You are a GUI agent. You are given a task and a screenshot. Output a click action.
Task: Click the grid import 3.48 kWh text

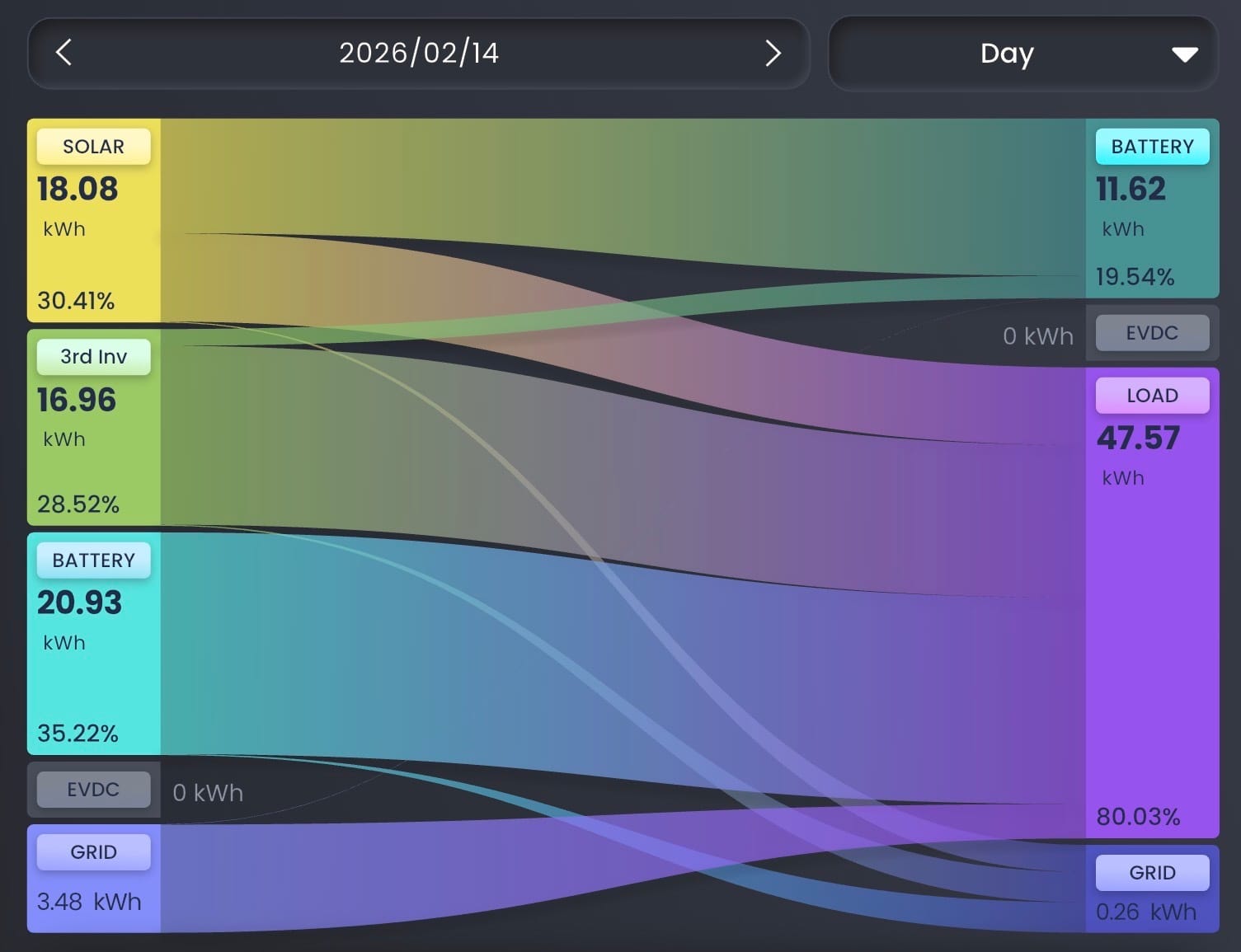click(89, 902)
